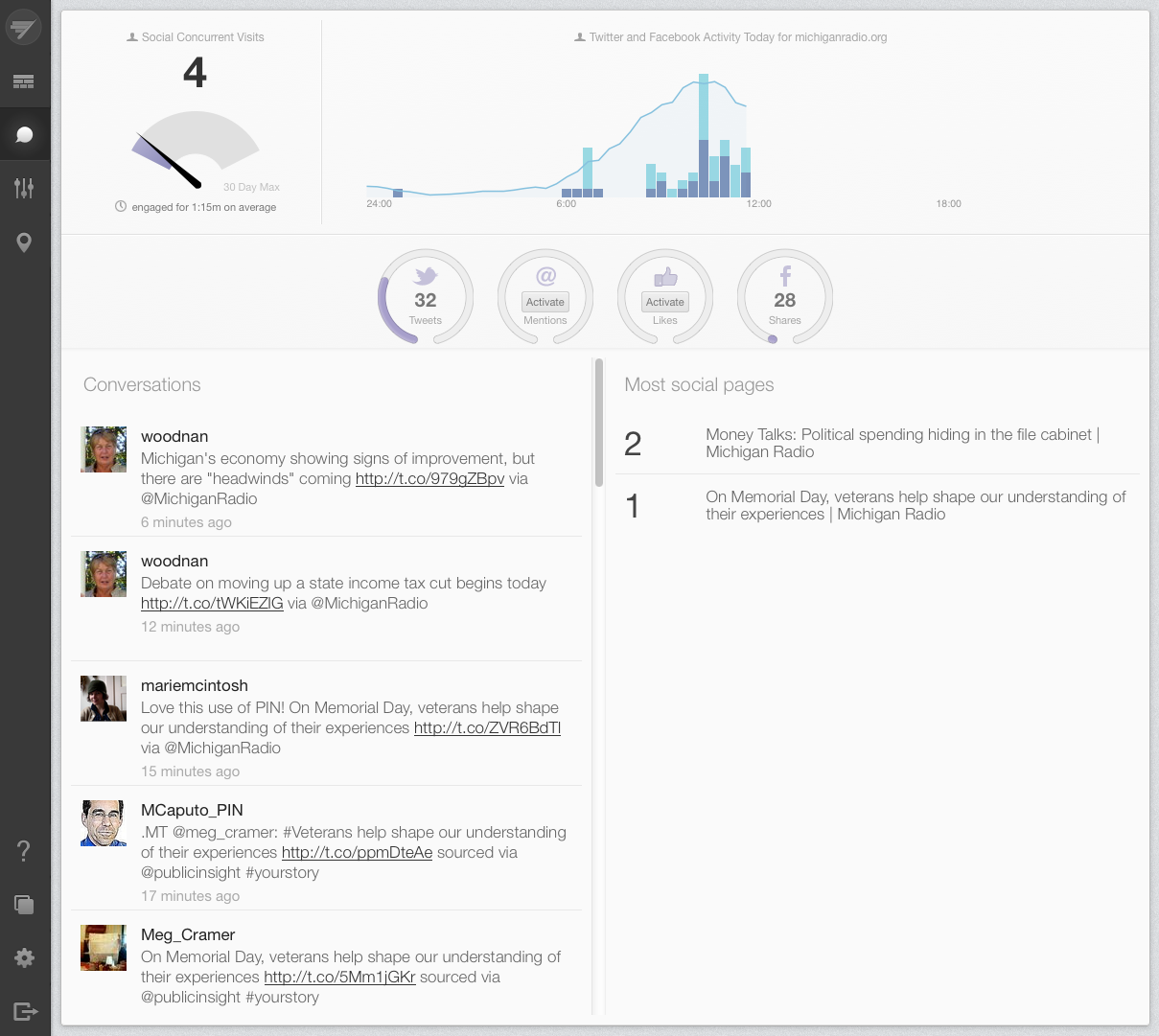Viewport: 1159px width, 1036px height.
Task: Click the Facebook icon above the Shares count
Action: coord(784,276)
